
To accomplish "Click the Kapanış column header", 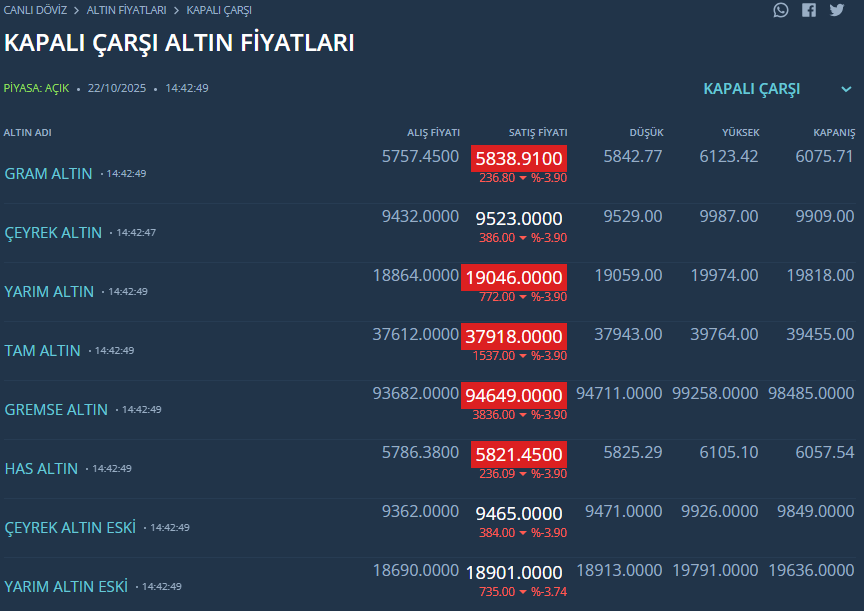I will (834, 133).
